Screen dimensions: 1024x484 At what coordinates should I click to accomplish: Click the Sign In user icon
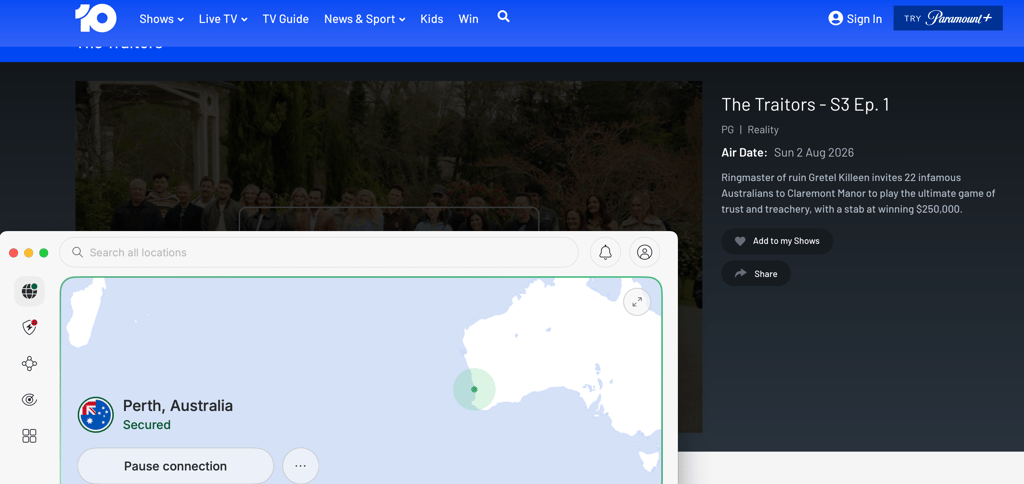(835, 18)
